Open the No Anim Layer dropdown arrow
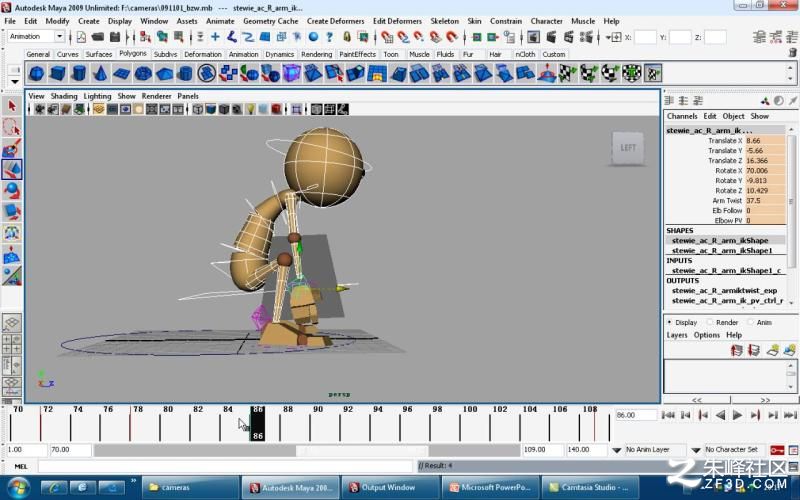This screenshot has width=800, height=500. (x=616, y=450)
